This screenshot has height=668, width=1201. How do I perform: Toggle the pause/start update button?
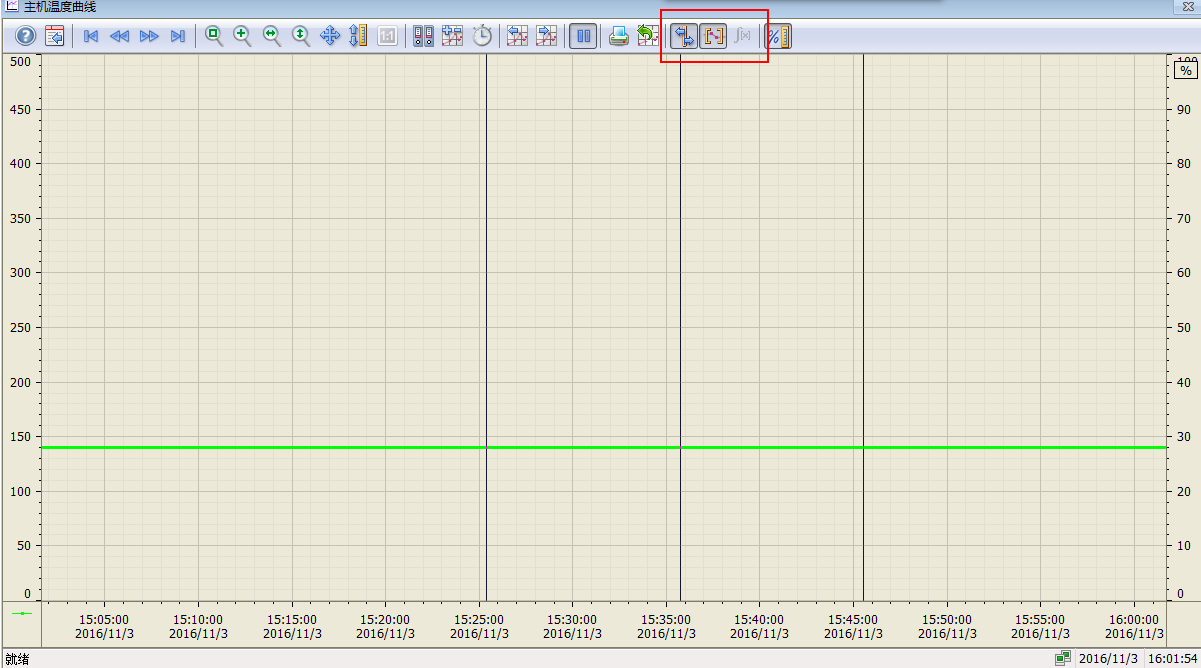point(584,37)
